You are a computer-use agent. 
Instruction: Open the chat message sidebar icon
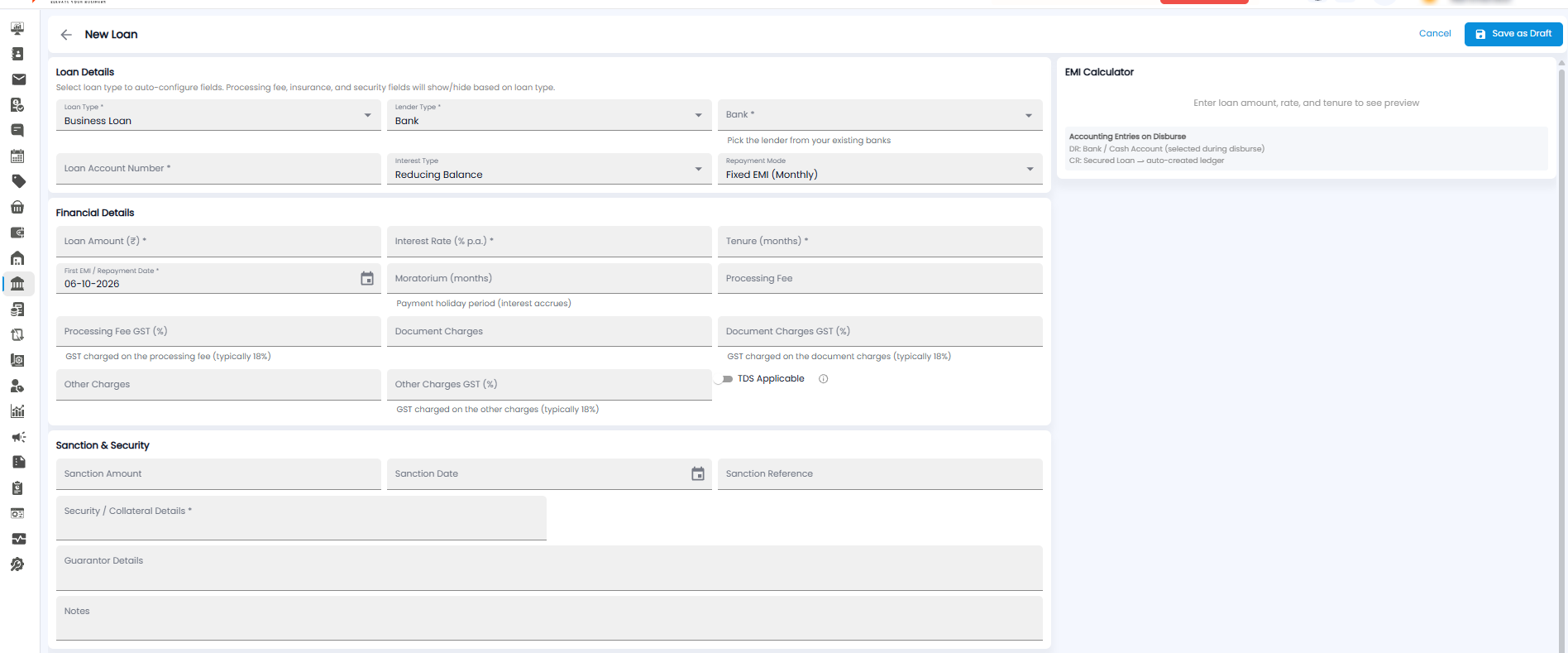17,130
